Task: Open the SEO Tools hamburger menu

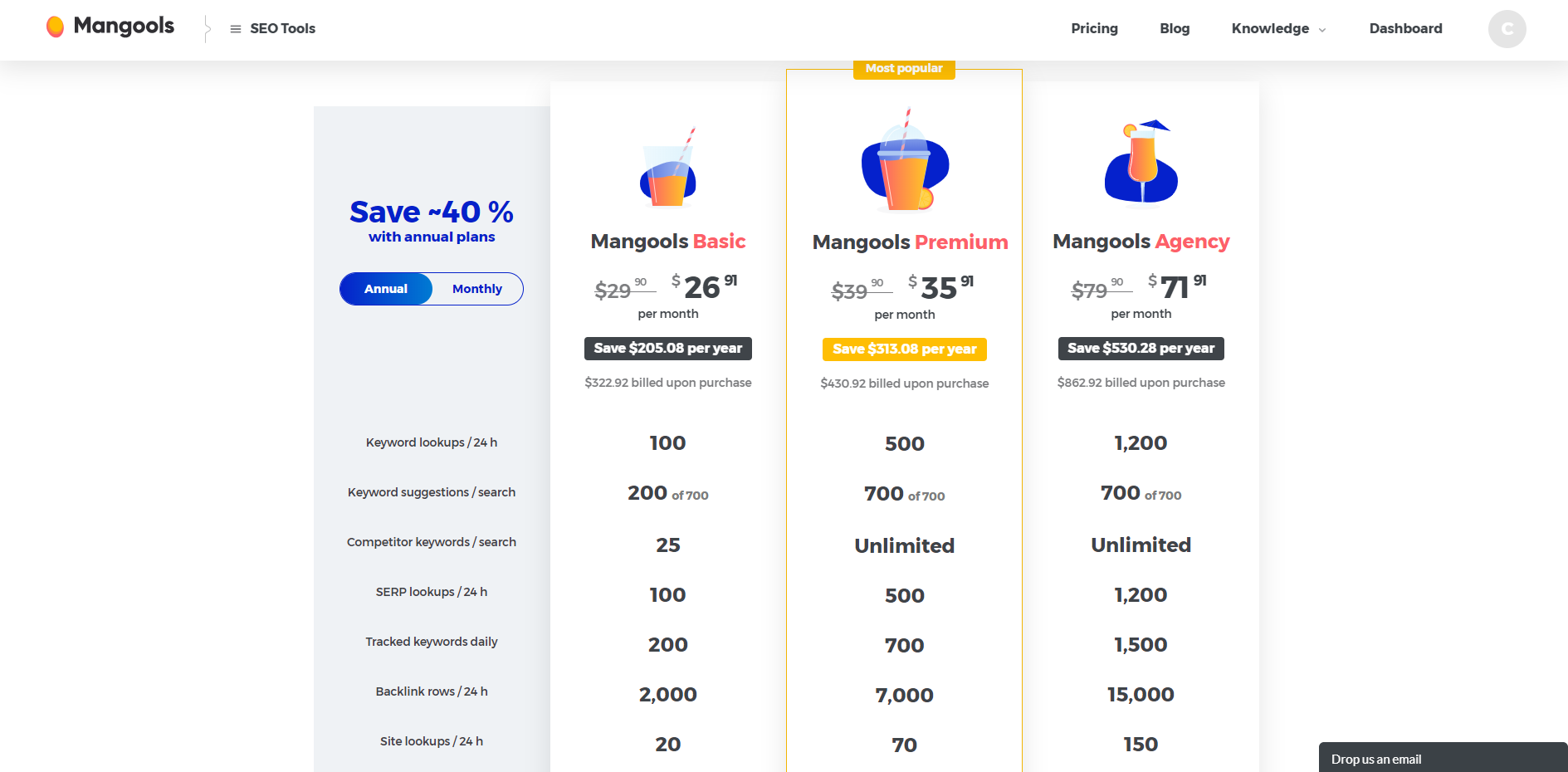Action: (236, 29)
